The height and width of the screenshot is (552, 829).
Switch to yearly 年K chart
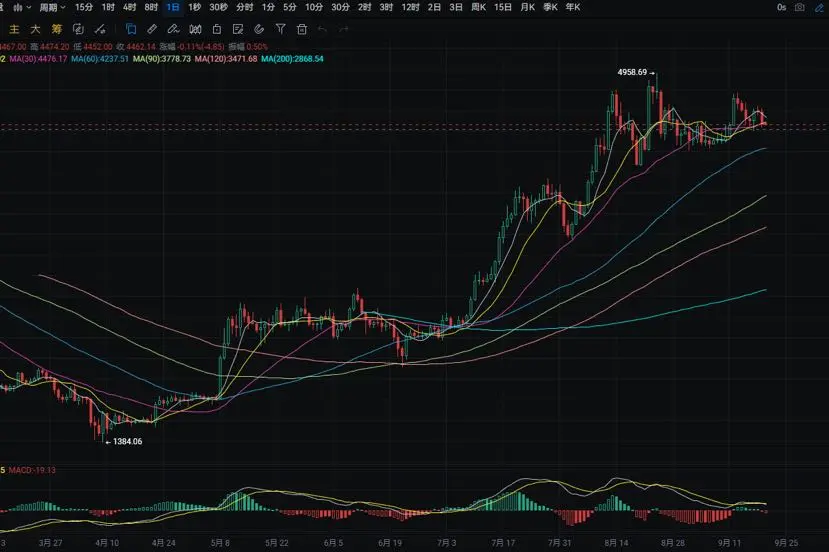[573, 7]
